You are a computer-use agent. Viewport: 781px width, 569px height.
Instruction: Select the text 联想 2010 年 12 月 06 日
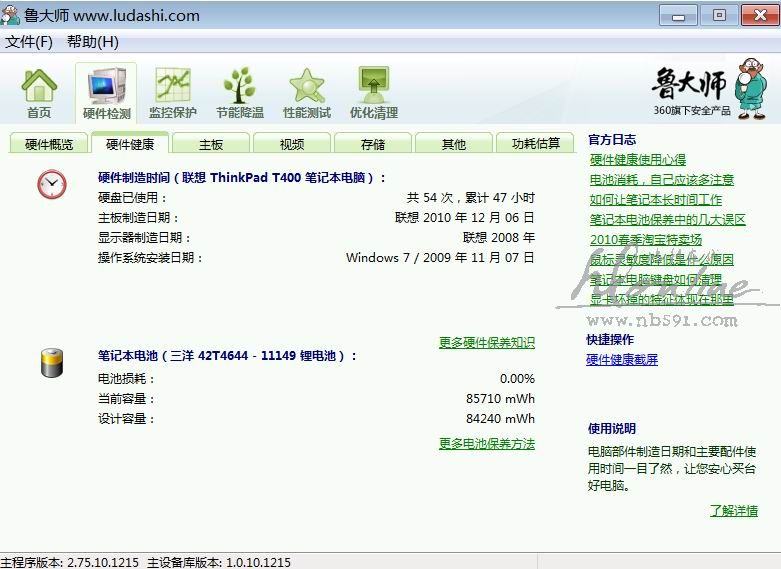(465, 217)
